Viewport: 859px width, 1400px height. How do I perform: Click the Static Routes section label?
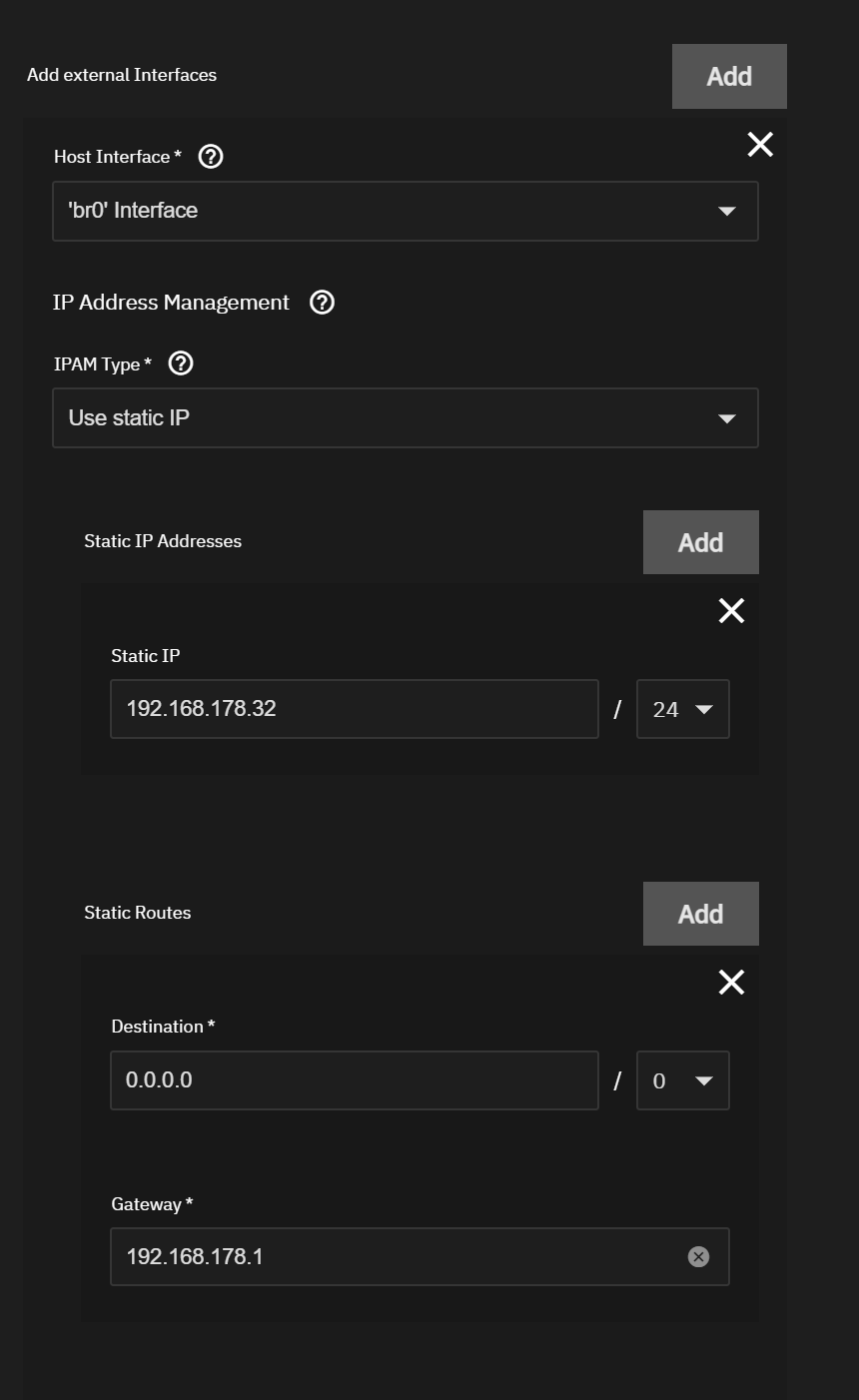[138, 913]
